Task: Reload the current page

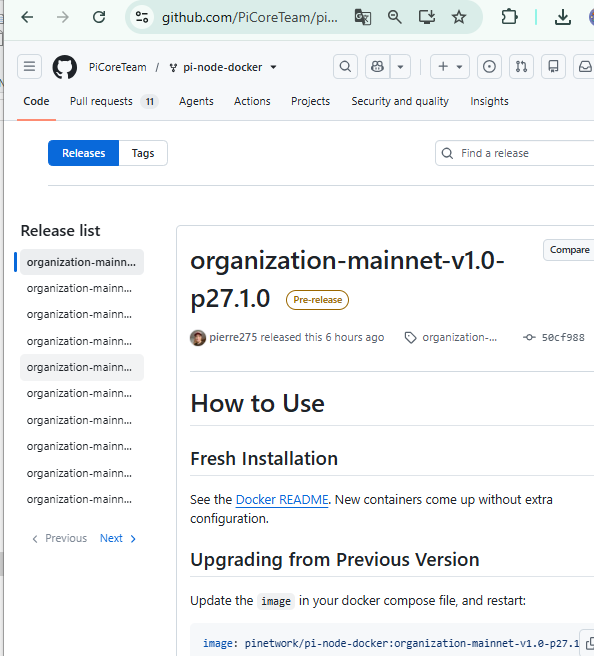Action: [x=99, y=17]
